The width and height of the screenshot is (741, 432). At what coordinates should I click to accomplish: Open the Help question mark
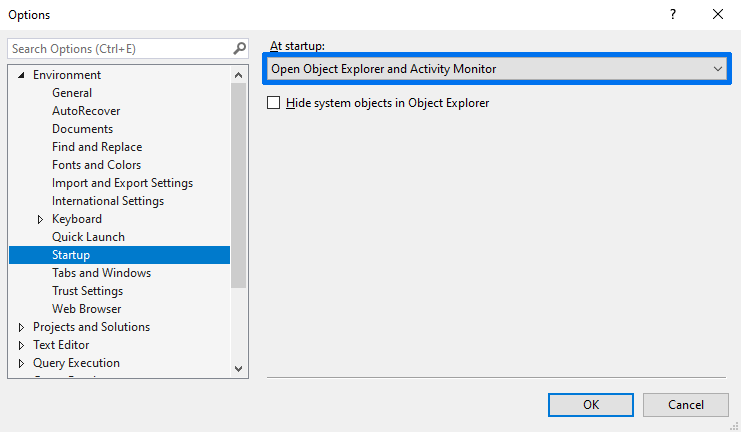coord(672,15)
